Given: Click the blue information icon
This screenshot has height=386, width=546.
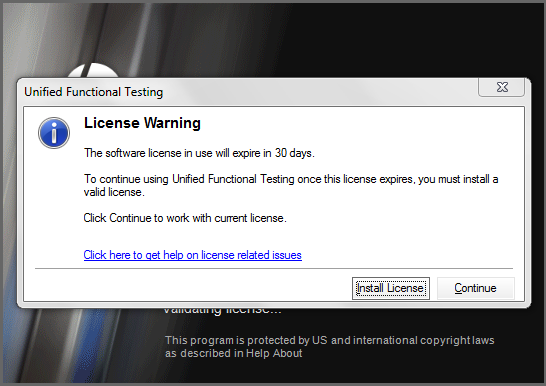Looking at the screenshot, I should point(54,133).
